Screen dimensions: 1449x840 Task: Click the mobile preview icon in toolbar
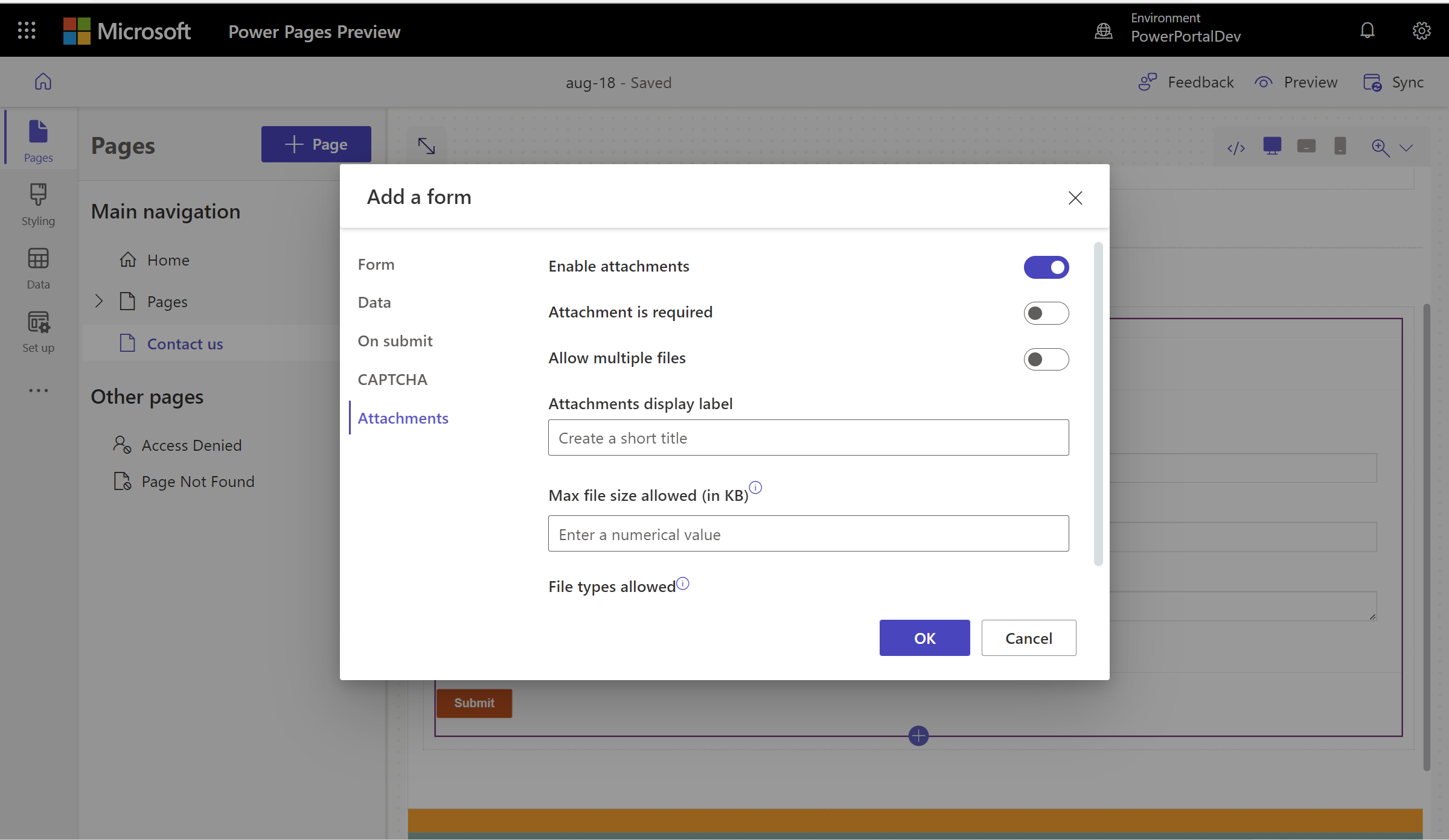point(1340,147)
